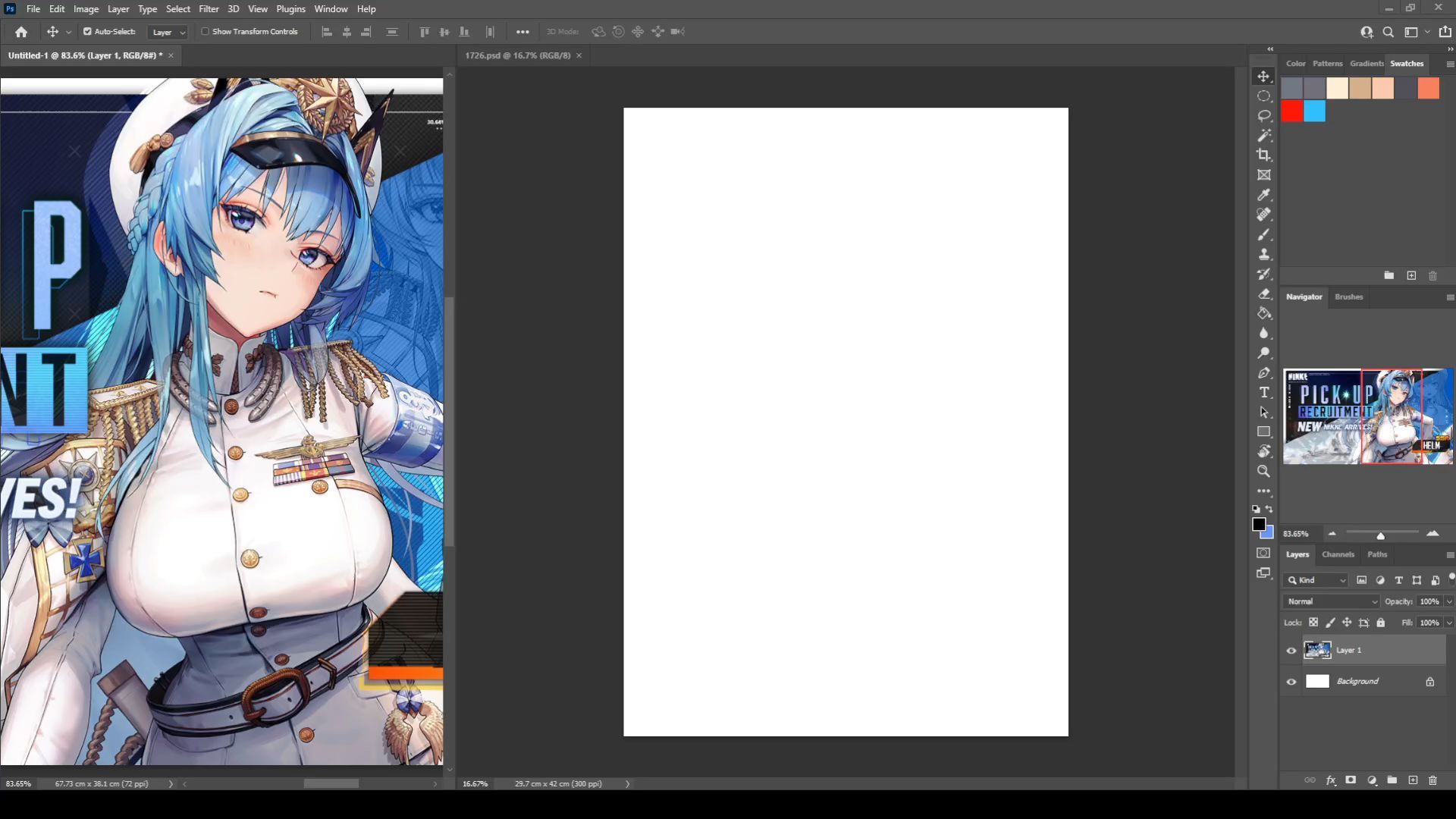The image size is (1456, 819).
Task: Open layer style fx menu
Action: pos(1331,780)
